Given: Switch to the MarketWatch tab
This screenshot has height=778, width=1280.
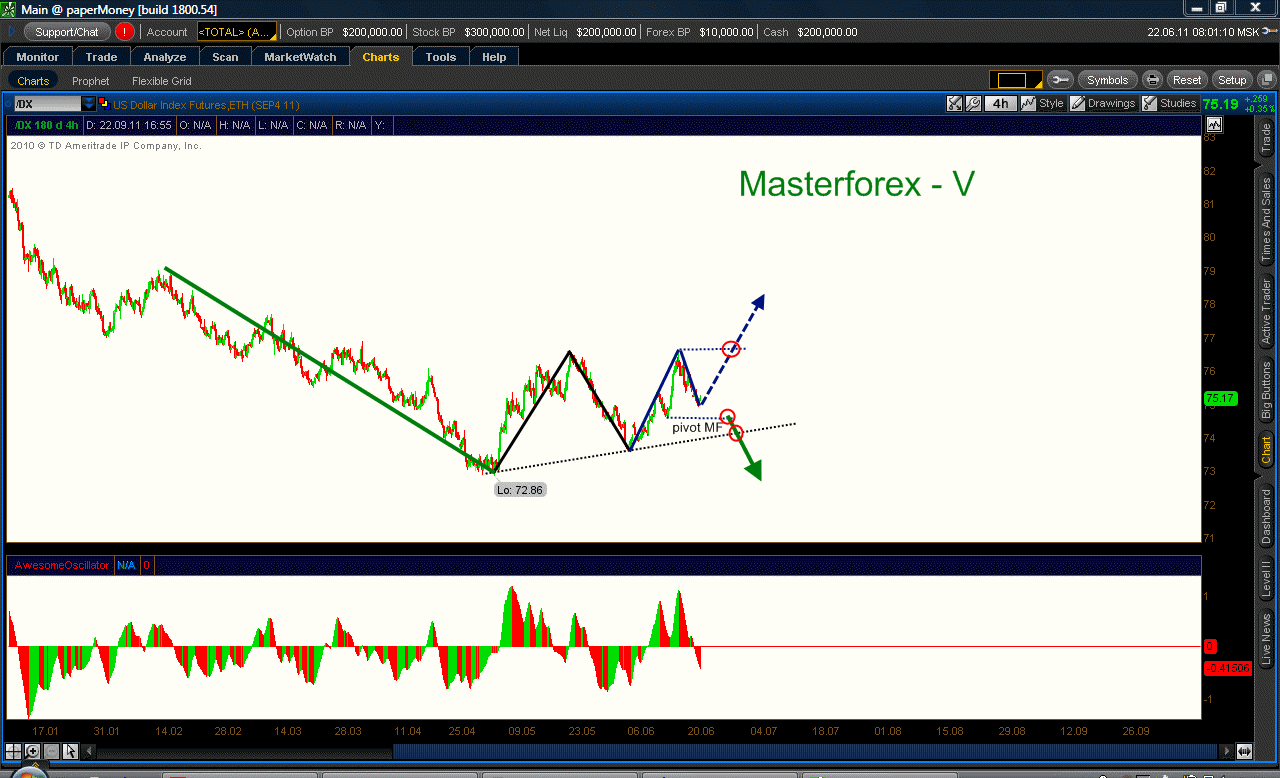Looking at the screenshot, I should click(x=300, y=57).
